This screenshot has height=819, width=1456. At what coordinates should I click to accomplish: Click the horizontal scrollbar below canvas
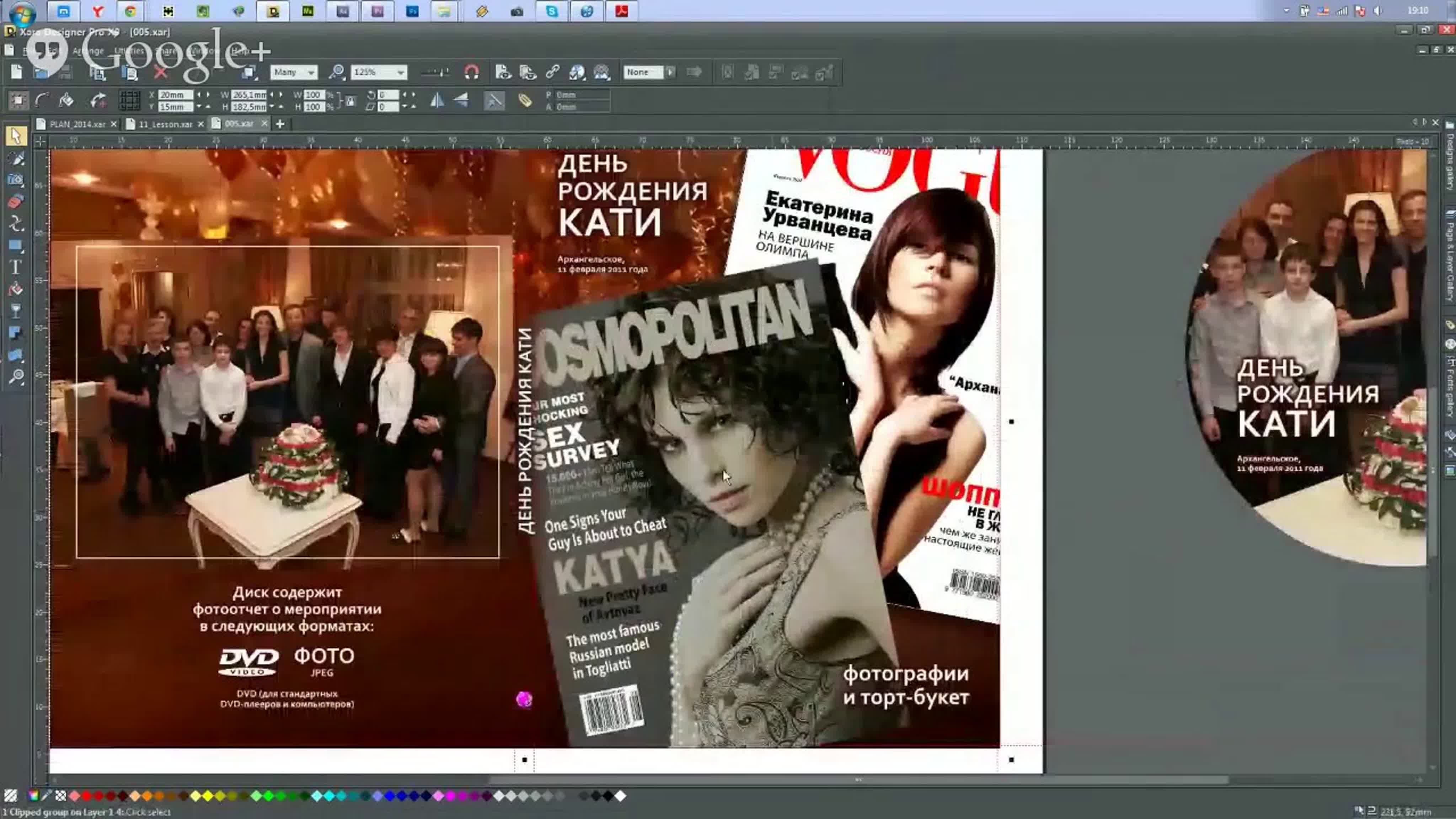click(x=858, y=780)
